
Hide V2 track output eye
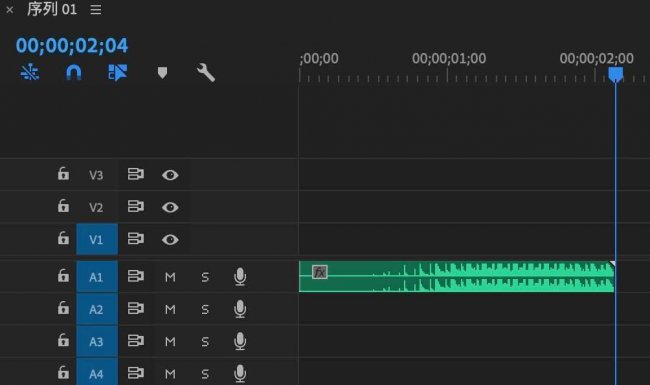pos(170,207)
